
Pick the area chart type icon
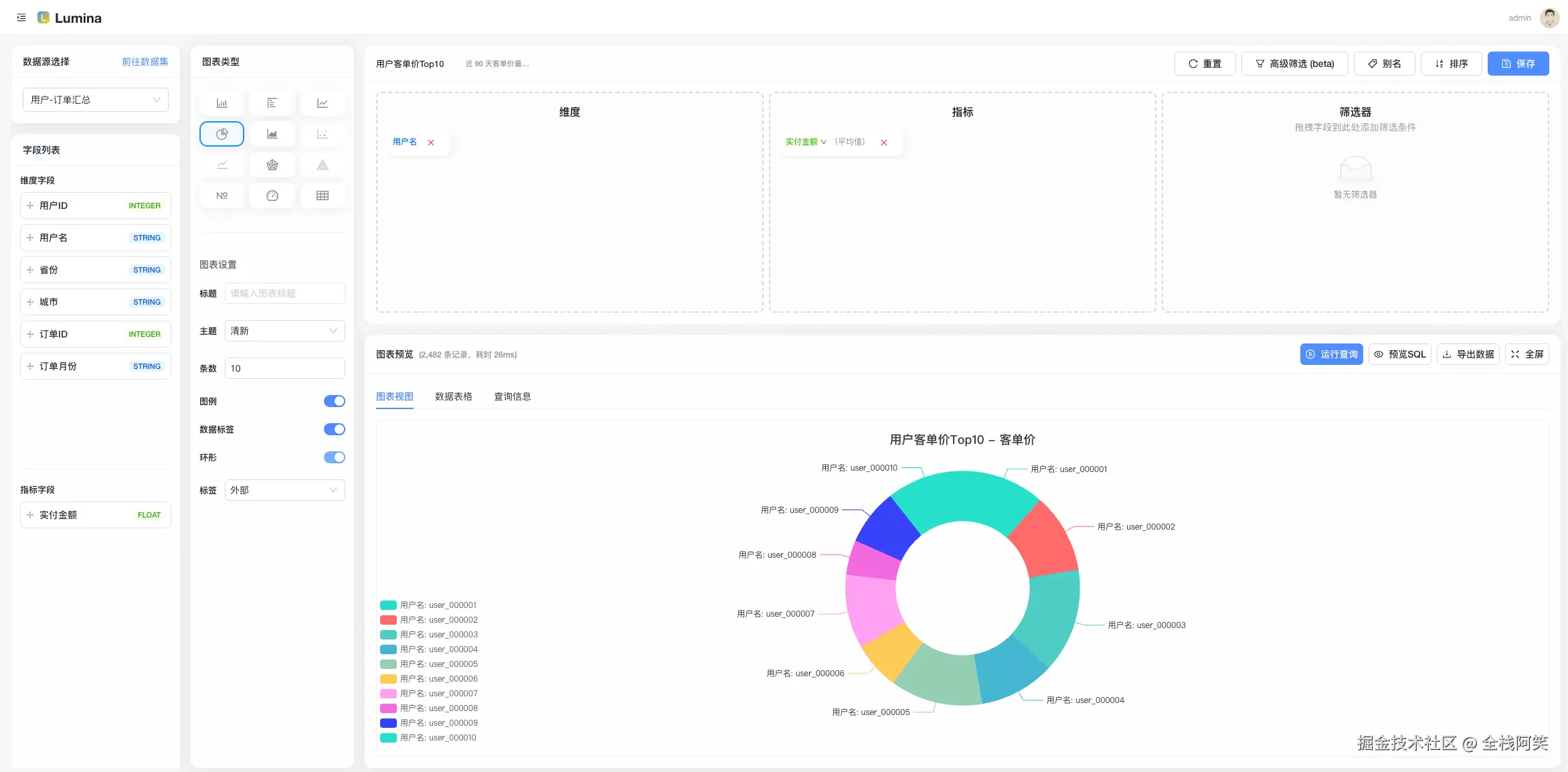pos(272,134)
